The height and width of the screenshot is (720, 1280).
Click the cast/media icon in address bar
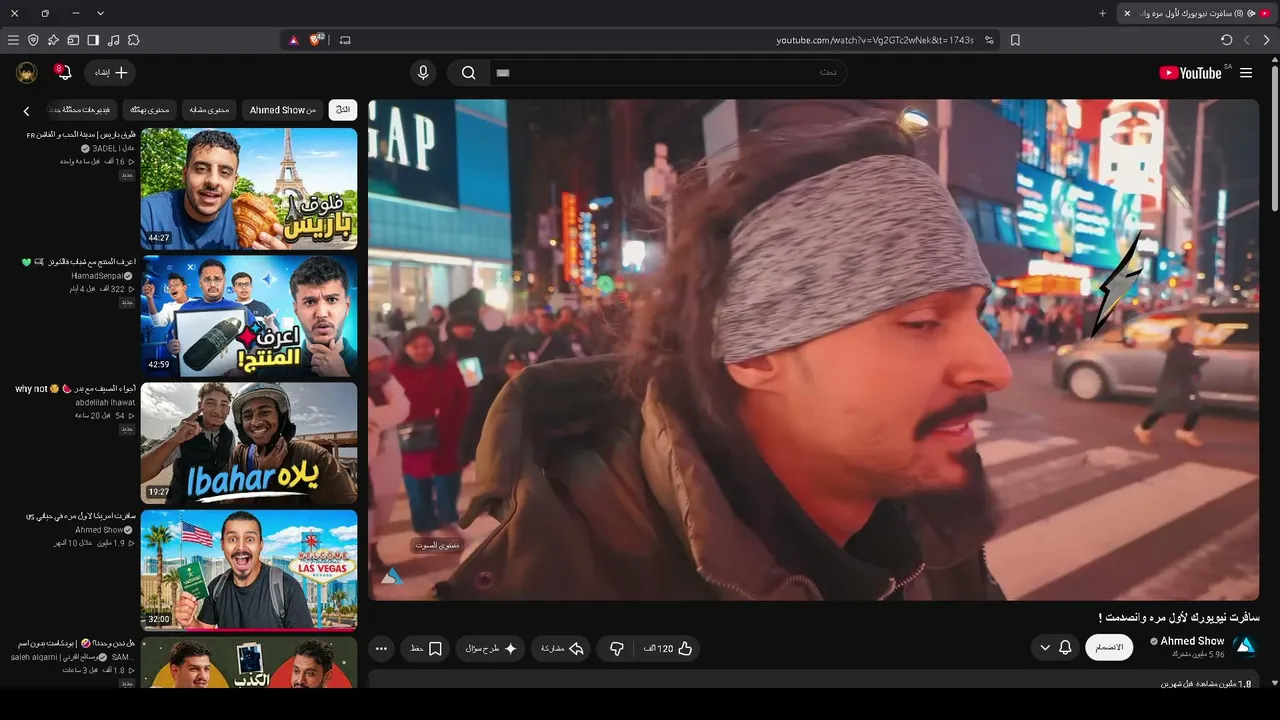pos(346,40)
